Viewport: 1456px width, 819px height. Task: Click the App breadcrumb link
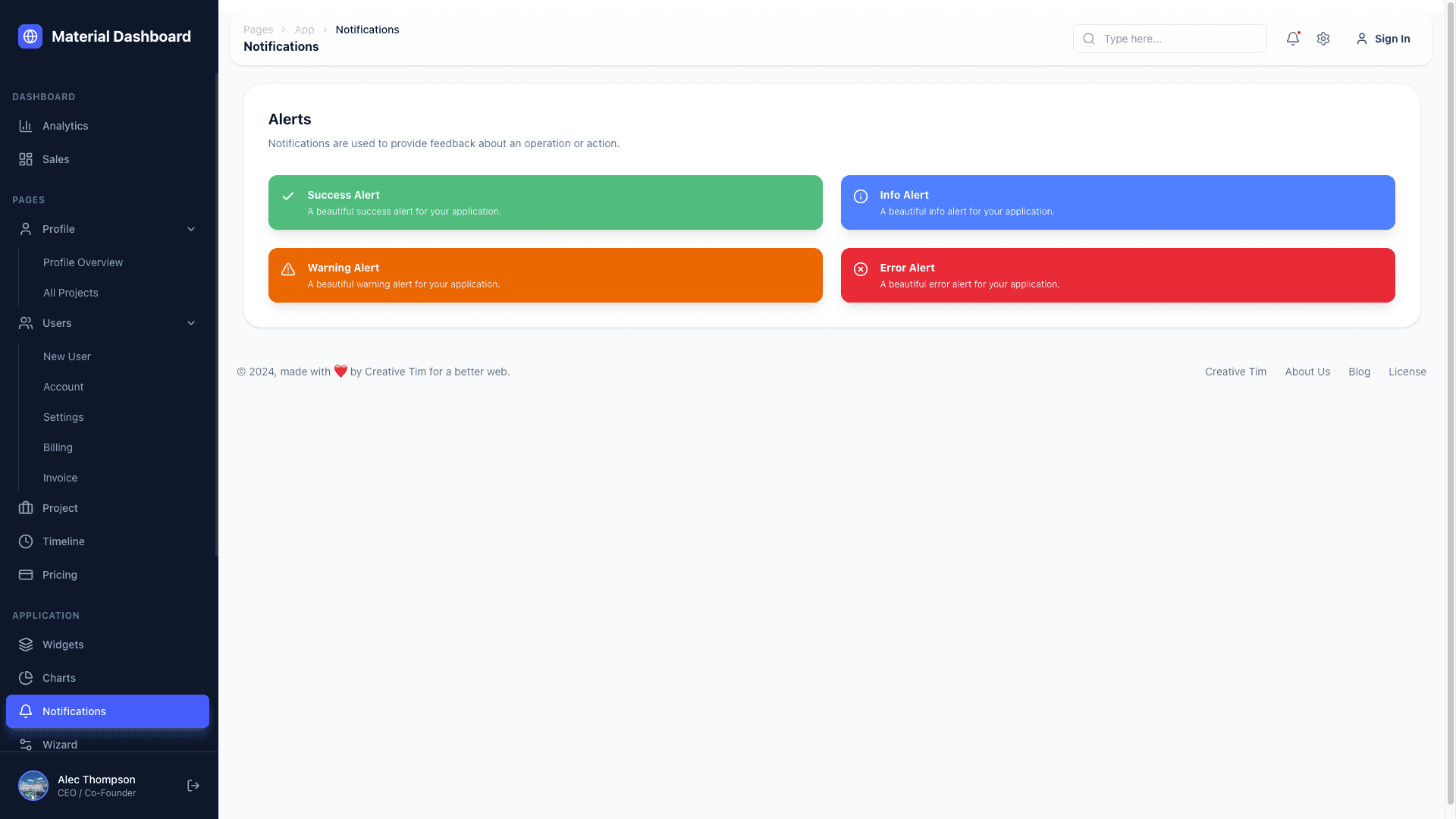[x=304, y=29]
